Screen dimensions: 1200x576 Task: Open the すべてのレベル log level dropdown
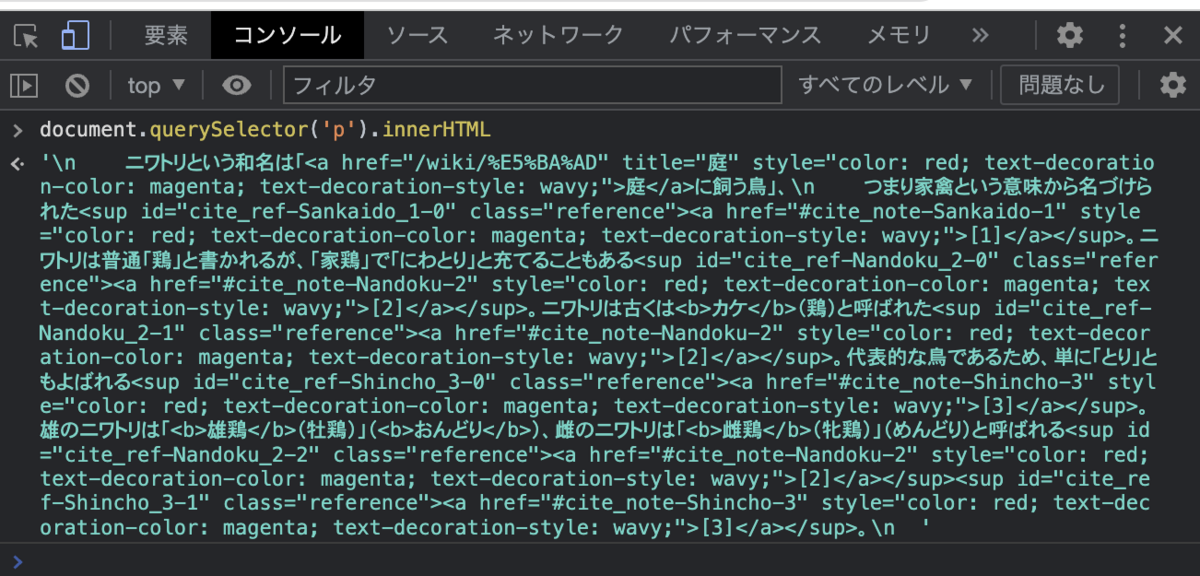[x=885, y=85]
